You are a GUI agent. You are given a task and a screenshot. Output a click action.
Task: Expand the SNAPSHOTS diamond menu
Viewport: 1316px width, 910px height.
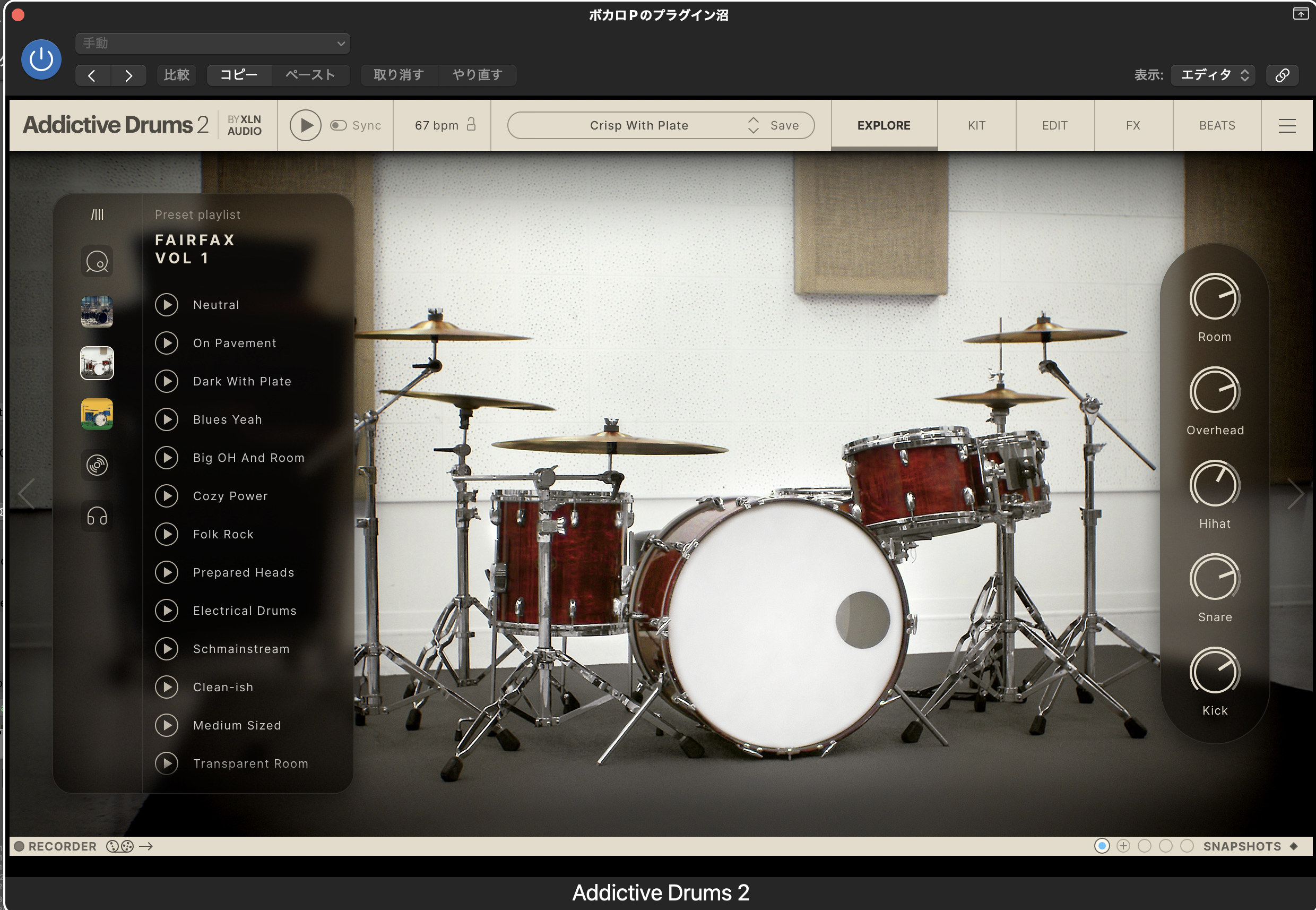(x=1294, y=846)
